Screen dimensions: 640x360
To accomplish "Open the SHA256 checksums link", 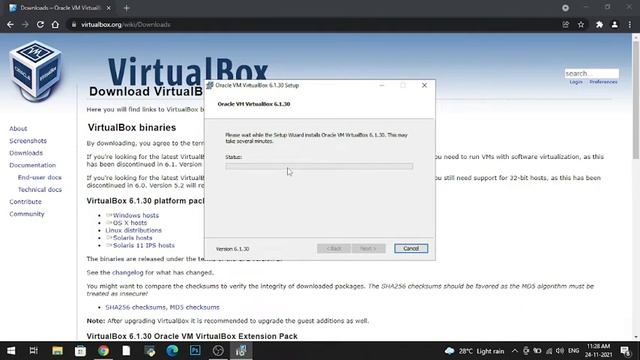I will tap(136, 307).
